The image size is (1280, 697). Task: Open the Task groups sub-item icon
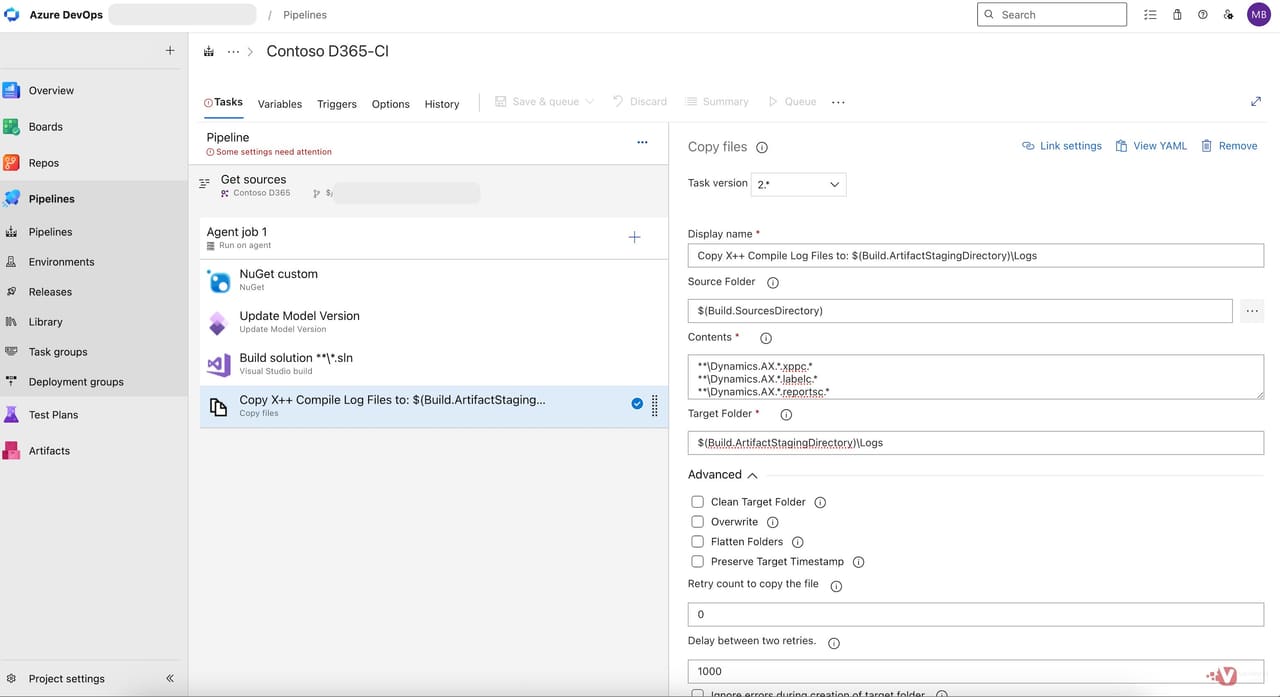[11, 352]
